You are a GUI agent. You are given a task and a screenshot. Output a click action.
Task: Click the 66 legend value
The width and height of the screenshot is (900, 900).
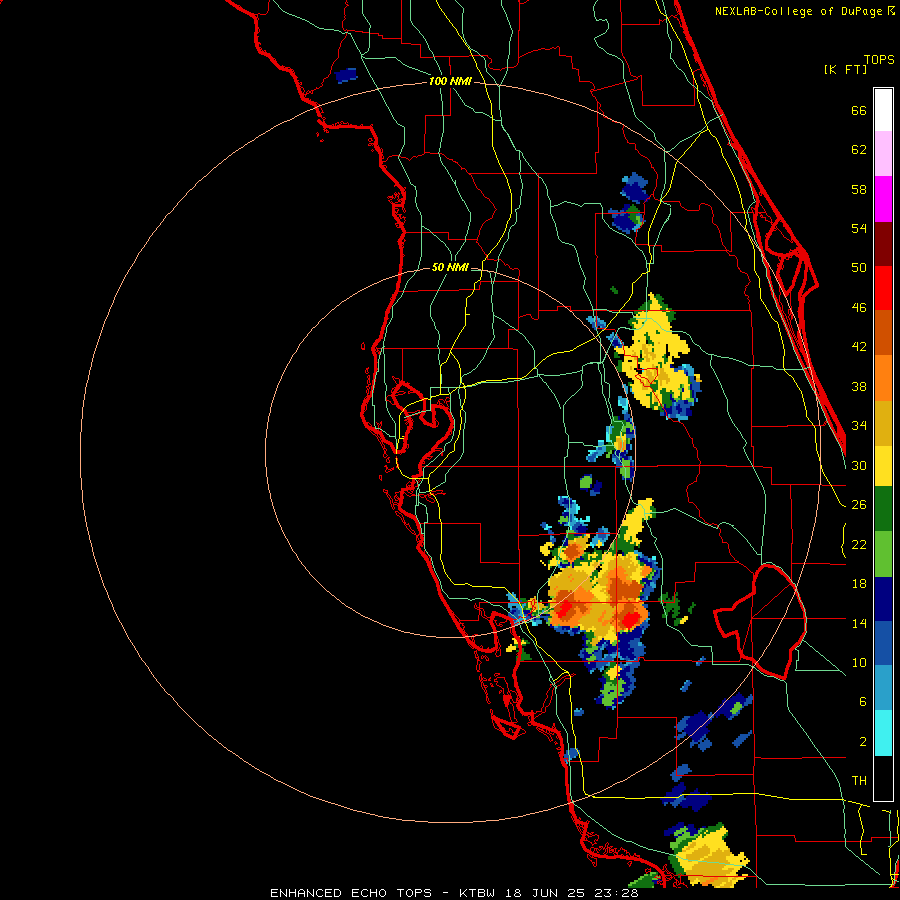click(859, 110)
